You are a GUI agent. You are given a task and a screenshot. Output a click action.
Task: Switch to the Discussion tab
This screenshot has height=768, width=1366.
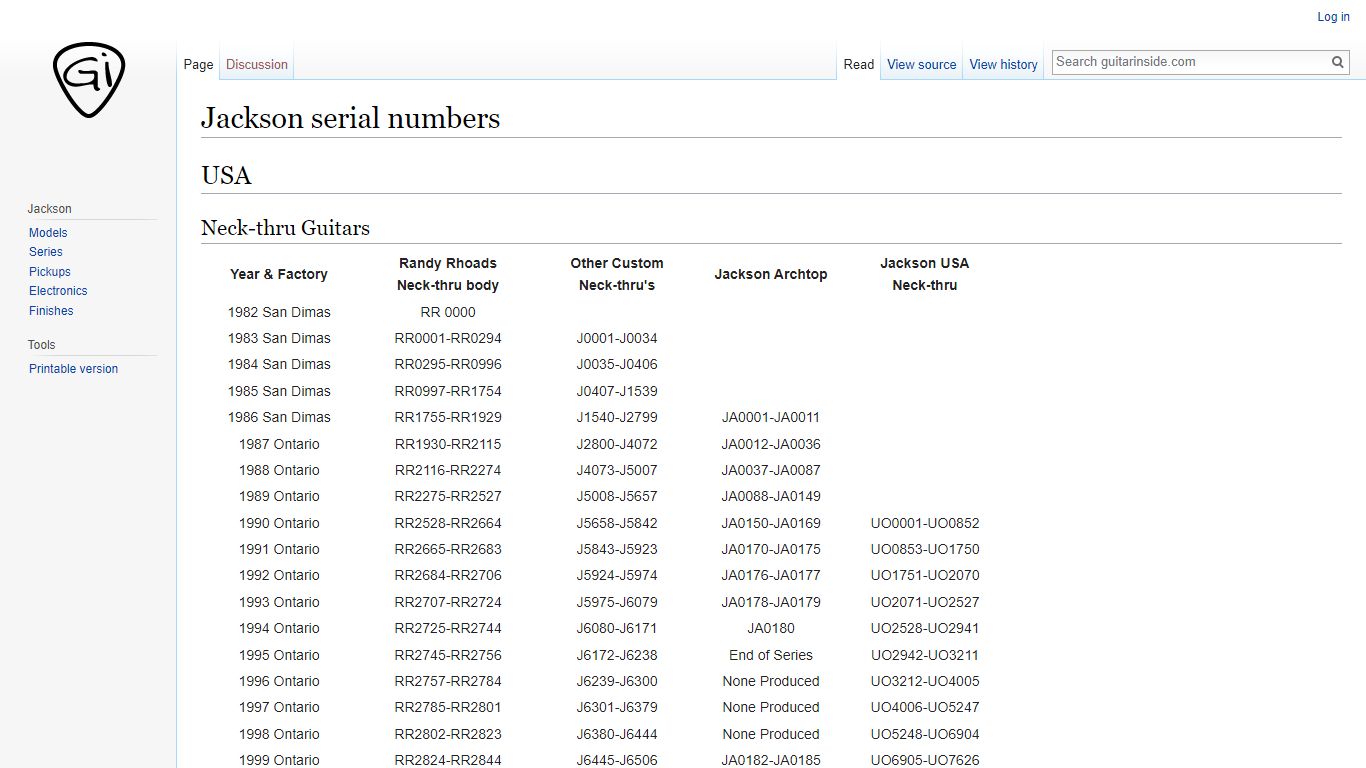[257, 64]
